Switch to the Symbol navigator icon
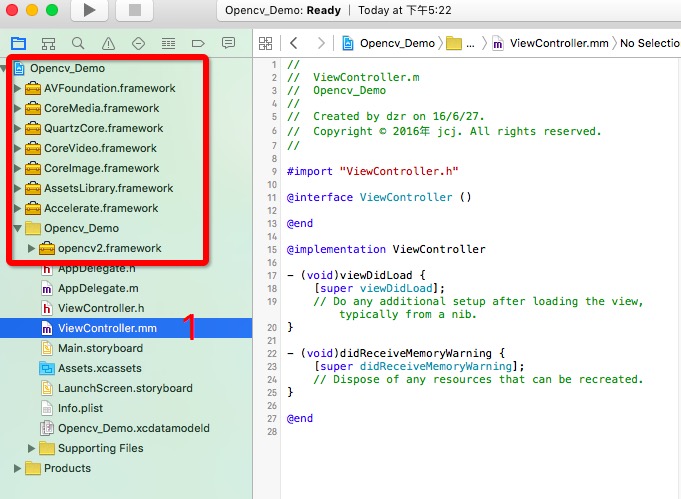Viewport: 681px width, 499px height. pos(48,43)
